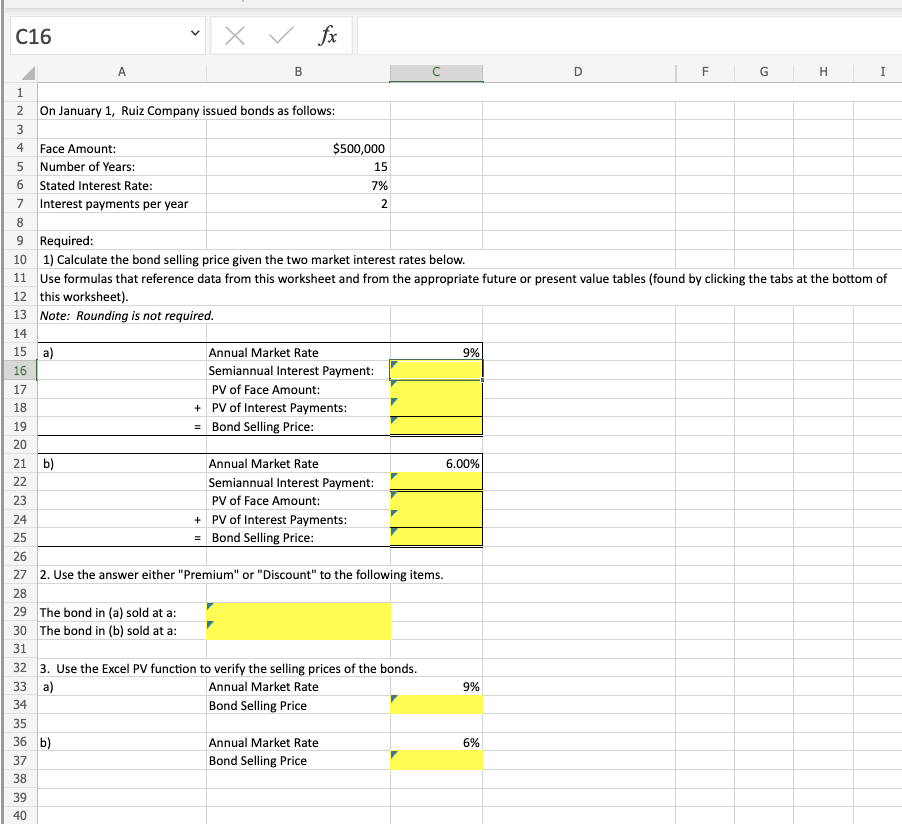Select yellow PV of Face Amount cell in row 23
The width and height of the screenshot is (902, 824).
click(436, 501)
